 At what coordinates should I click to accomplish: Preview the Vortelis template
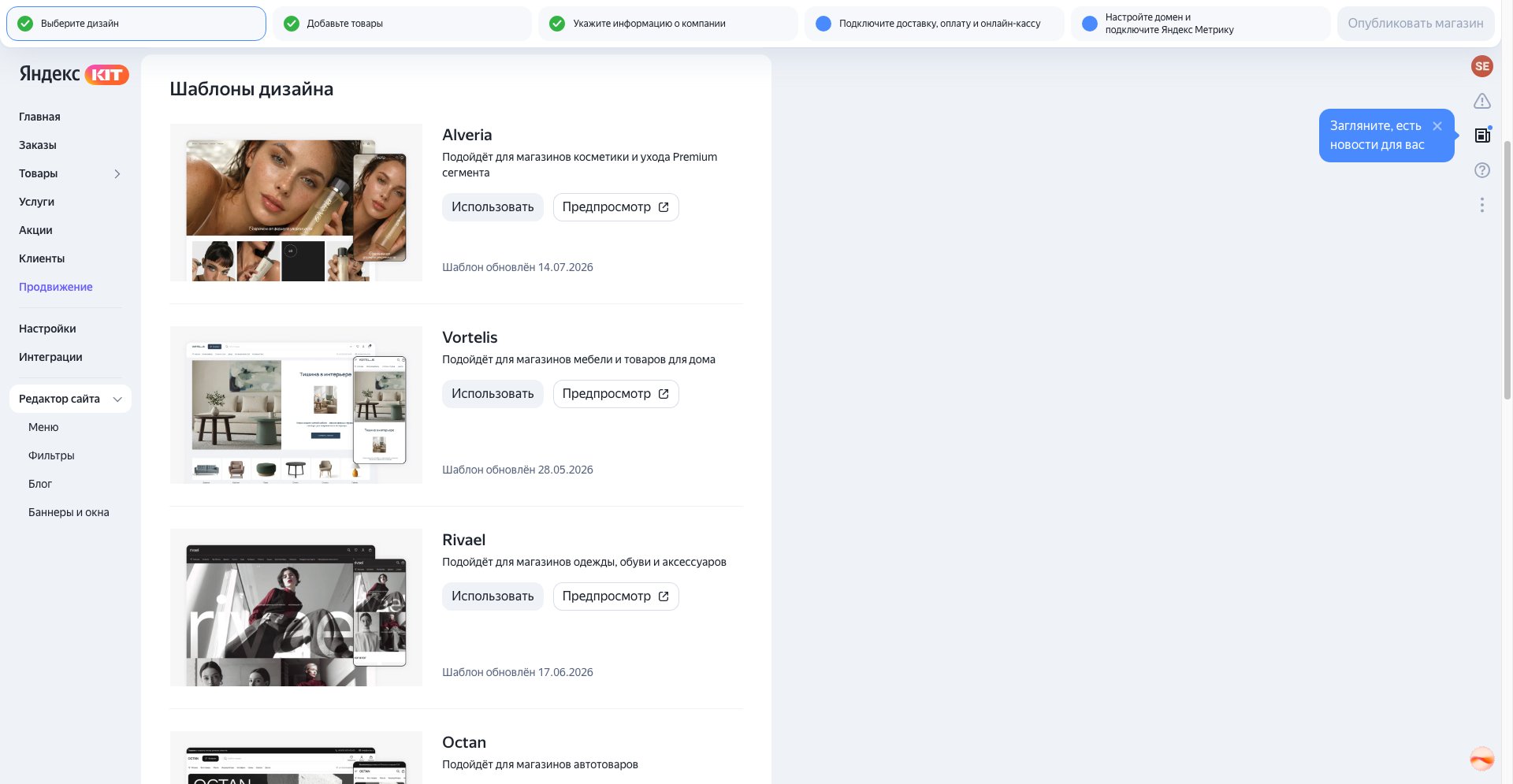[x=615, y=394]
